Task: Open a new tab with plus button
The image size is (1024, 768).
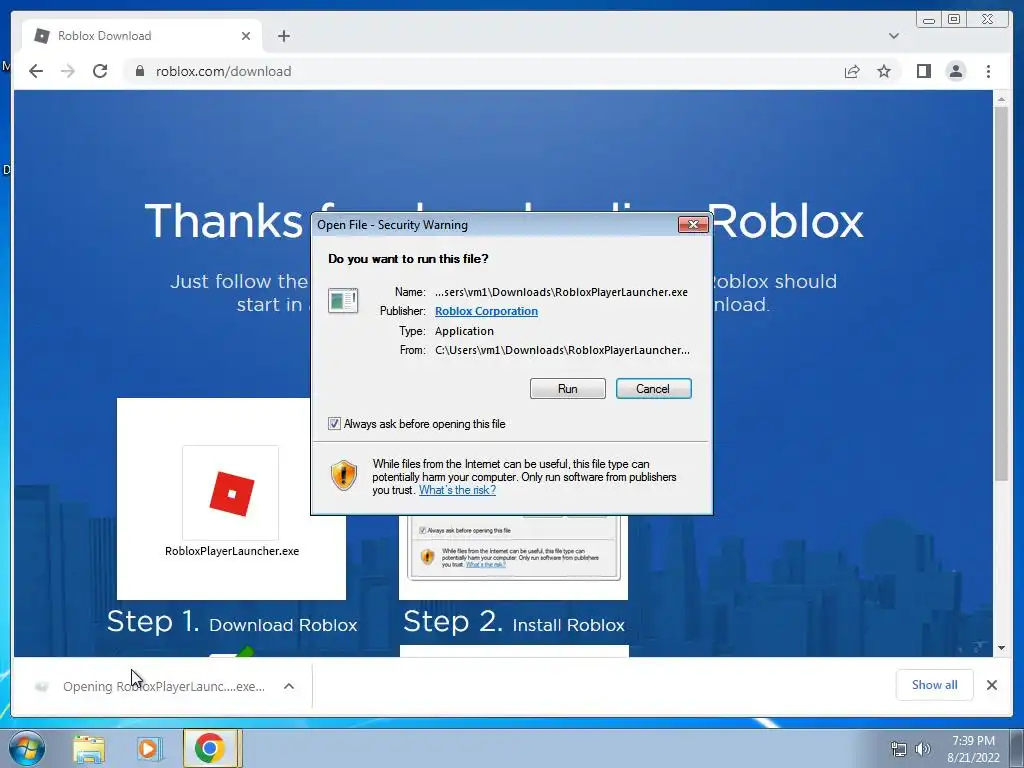Action: coord(283,36)
